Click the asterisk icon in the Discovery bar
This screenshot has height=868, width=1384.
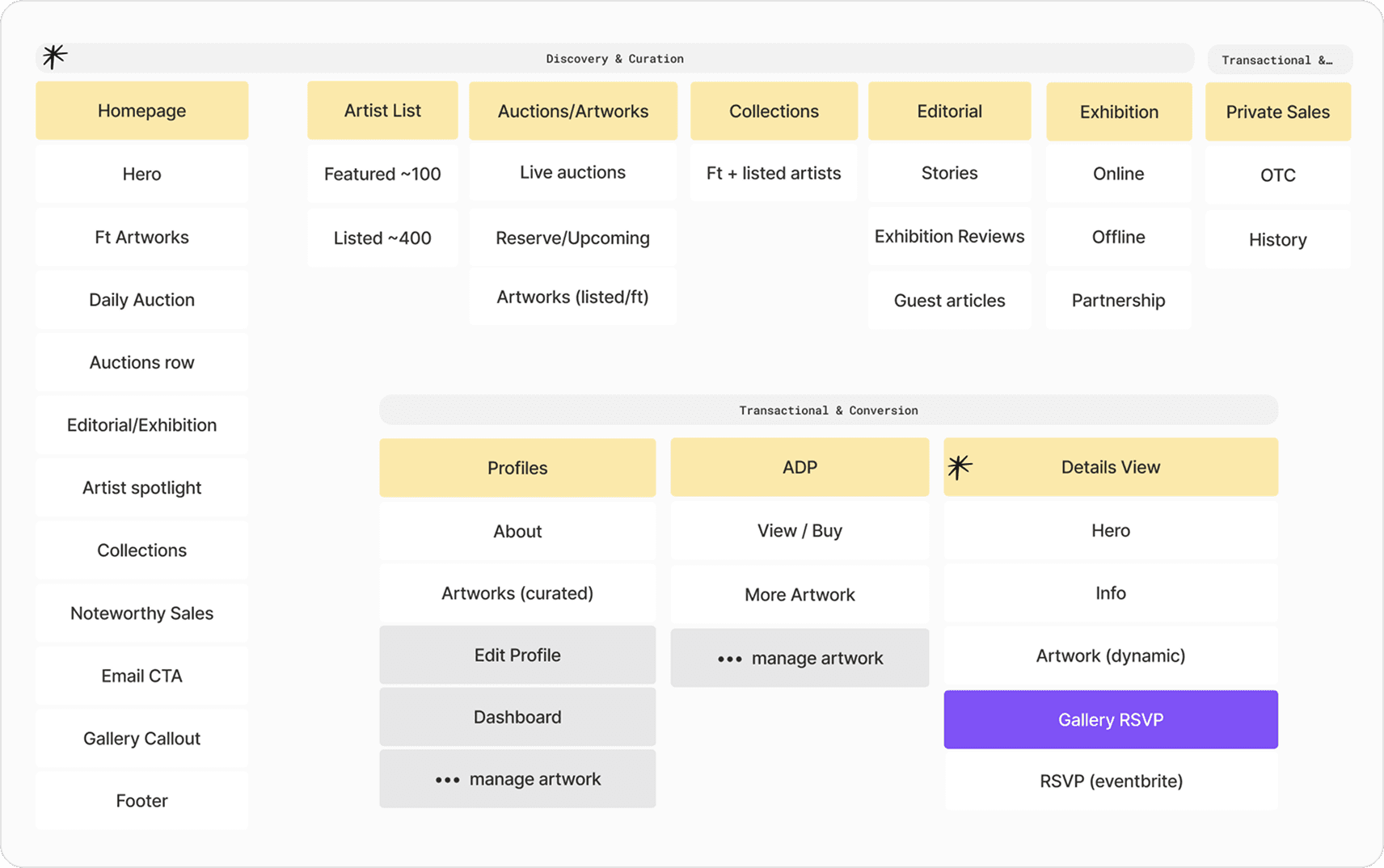(54, 57)
